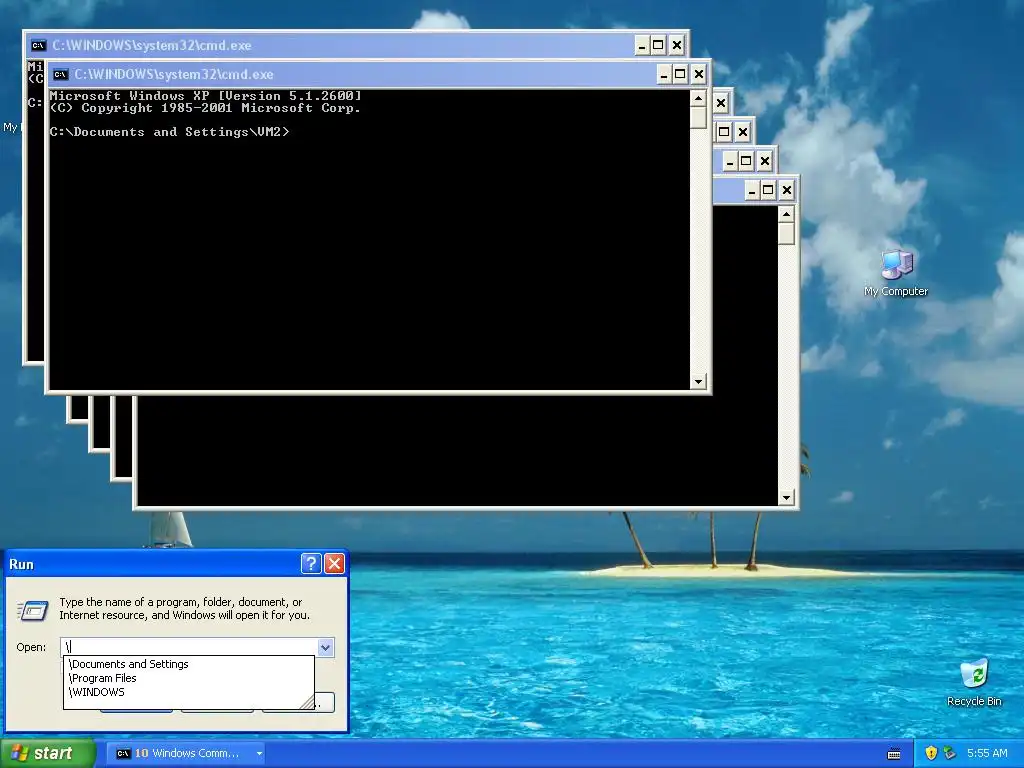Image resolution: width=1024 pixels, height=768 pixels.
Task: Close the rearmost cmd.exe window
Action: click(677, 45)
